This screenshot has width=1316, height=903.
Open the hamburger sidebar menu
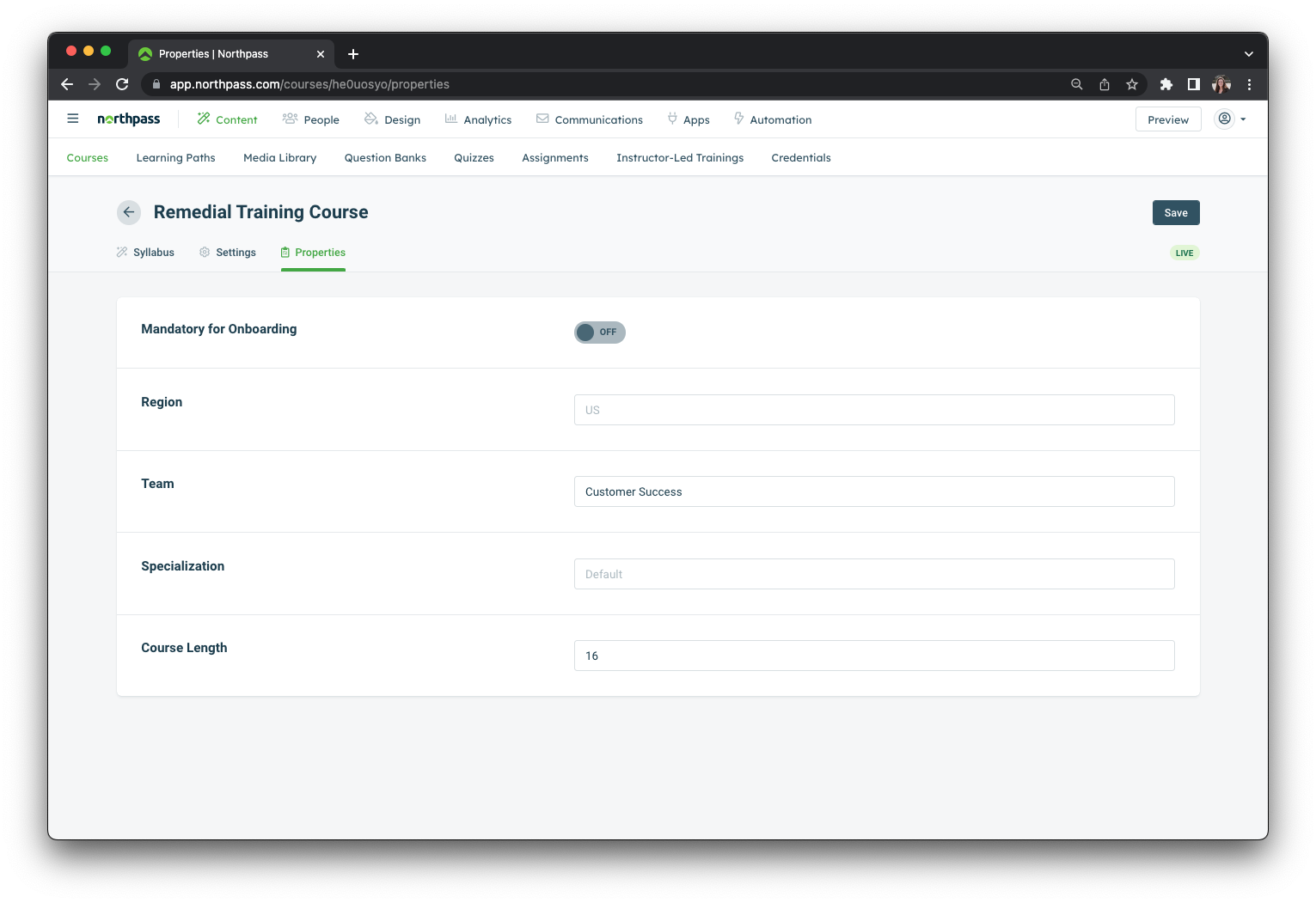[73, 119]
